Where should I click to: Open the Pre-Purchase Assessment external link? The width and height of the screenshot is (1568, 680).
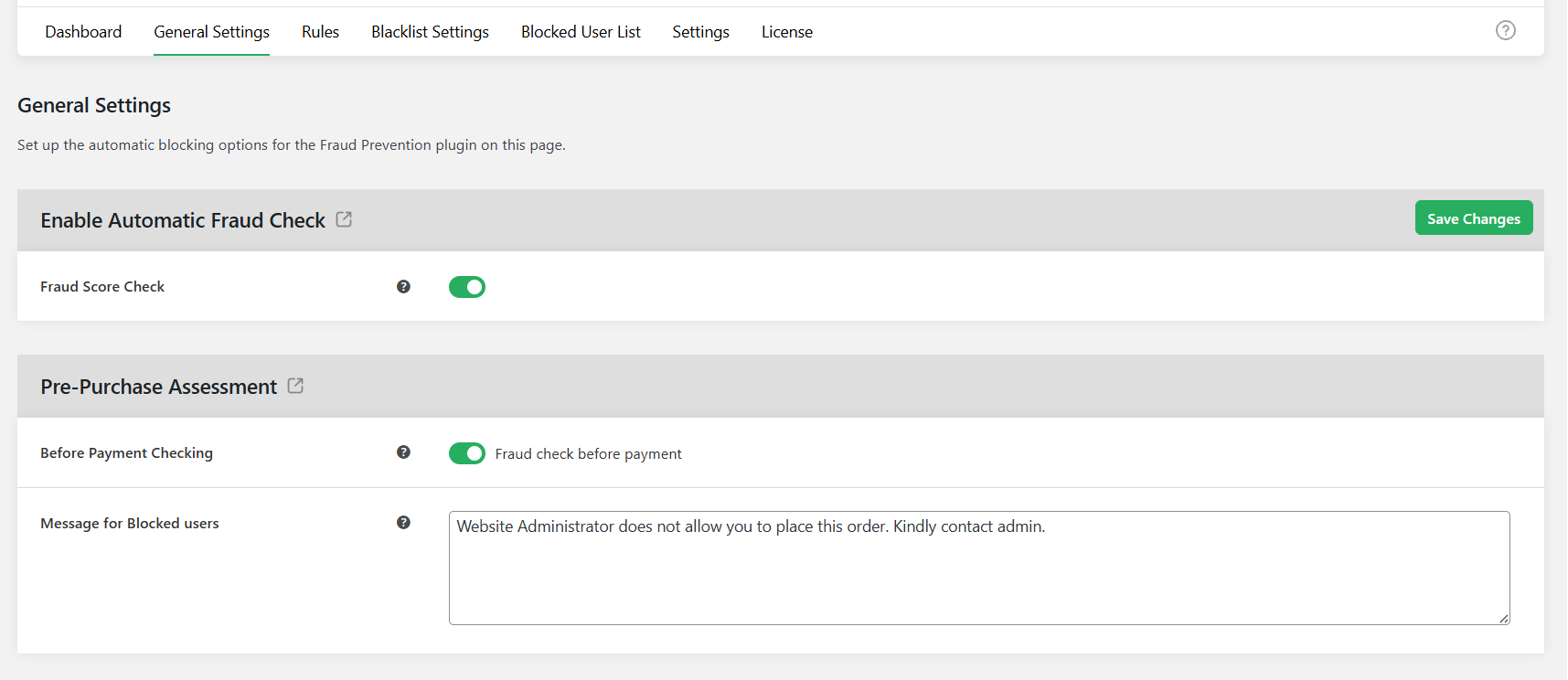(294, 385)
